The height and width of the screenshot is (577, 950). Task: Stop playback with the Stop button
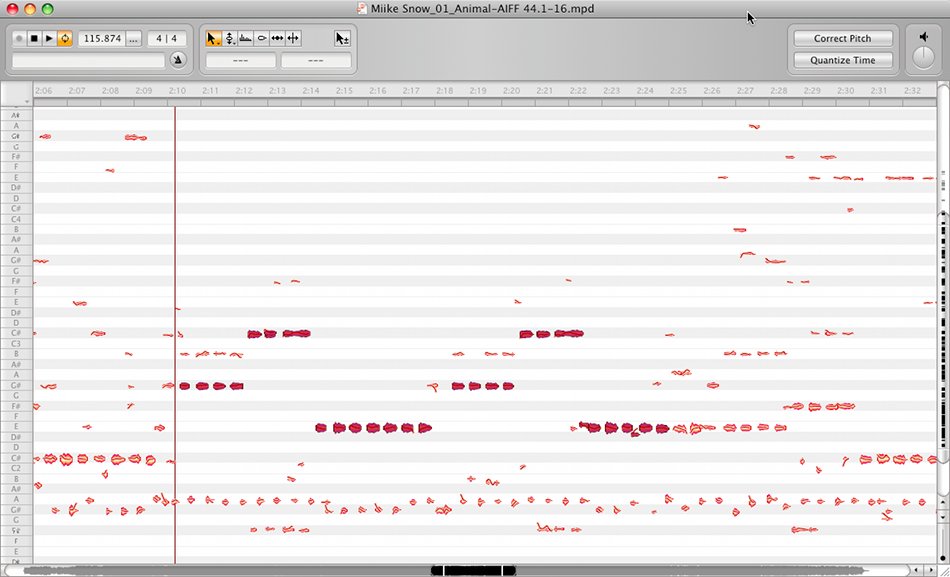pos(35,39)
